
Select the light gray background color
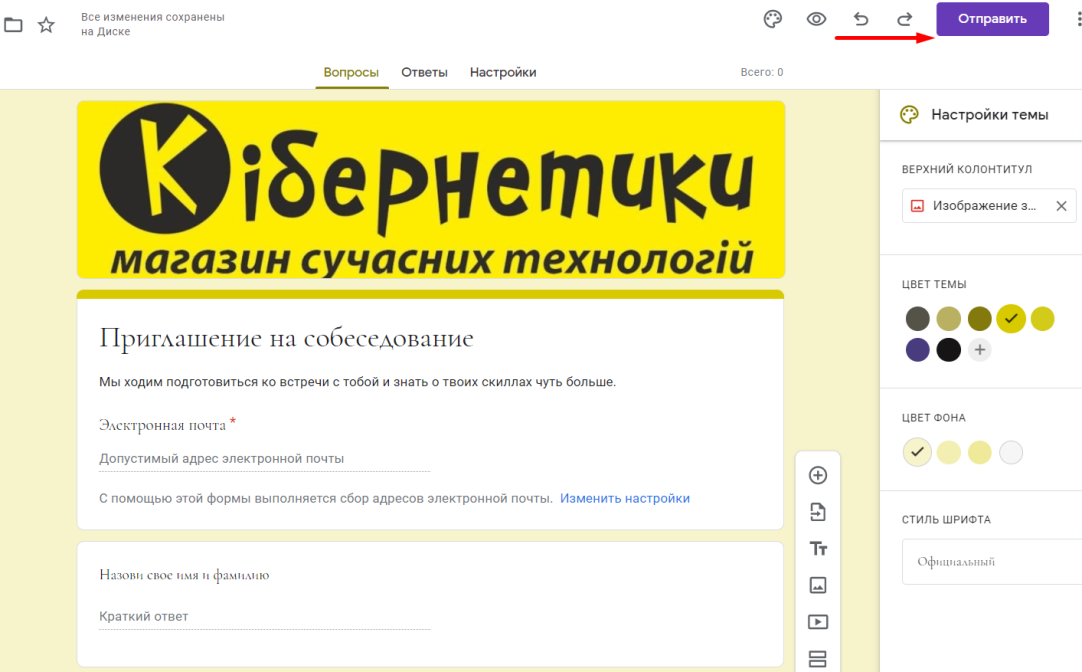coord(1011,453)
